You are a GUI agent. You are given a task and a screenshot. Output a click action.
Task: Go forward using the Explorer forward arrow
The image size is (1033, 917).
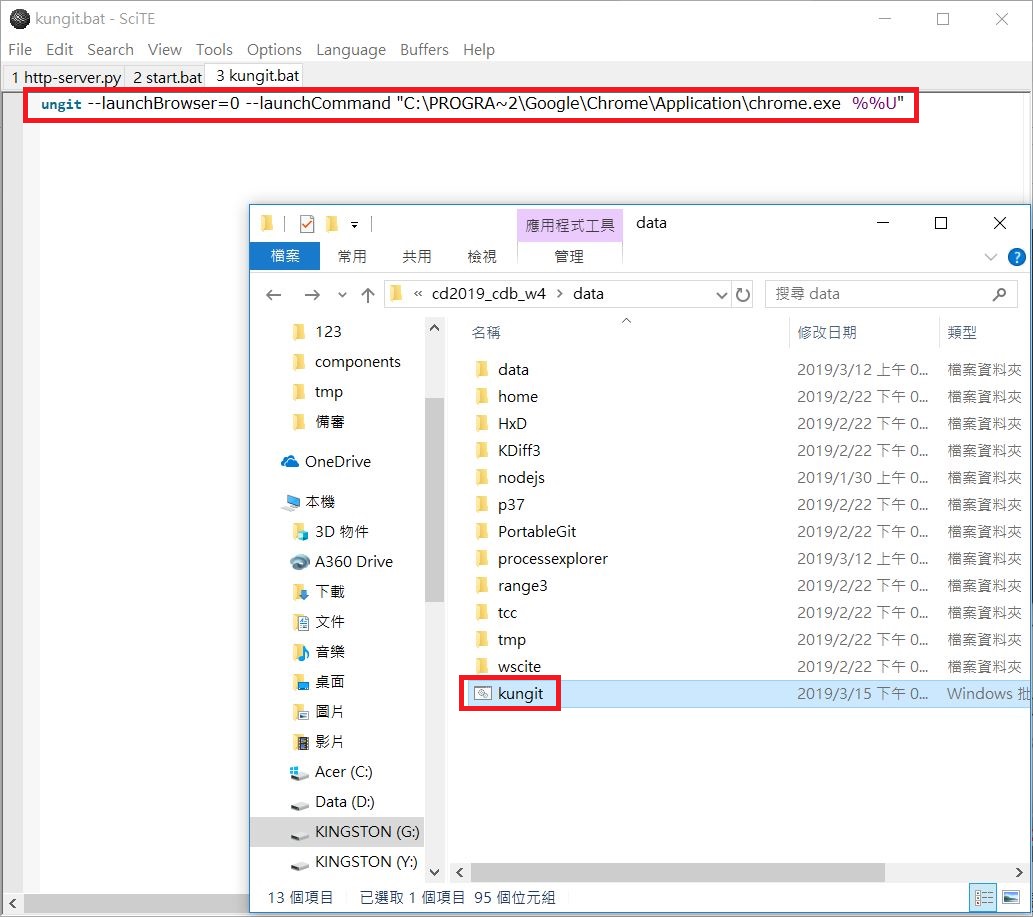tap(312, 294)
